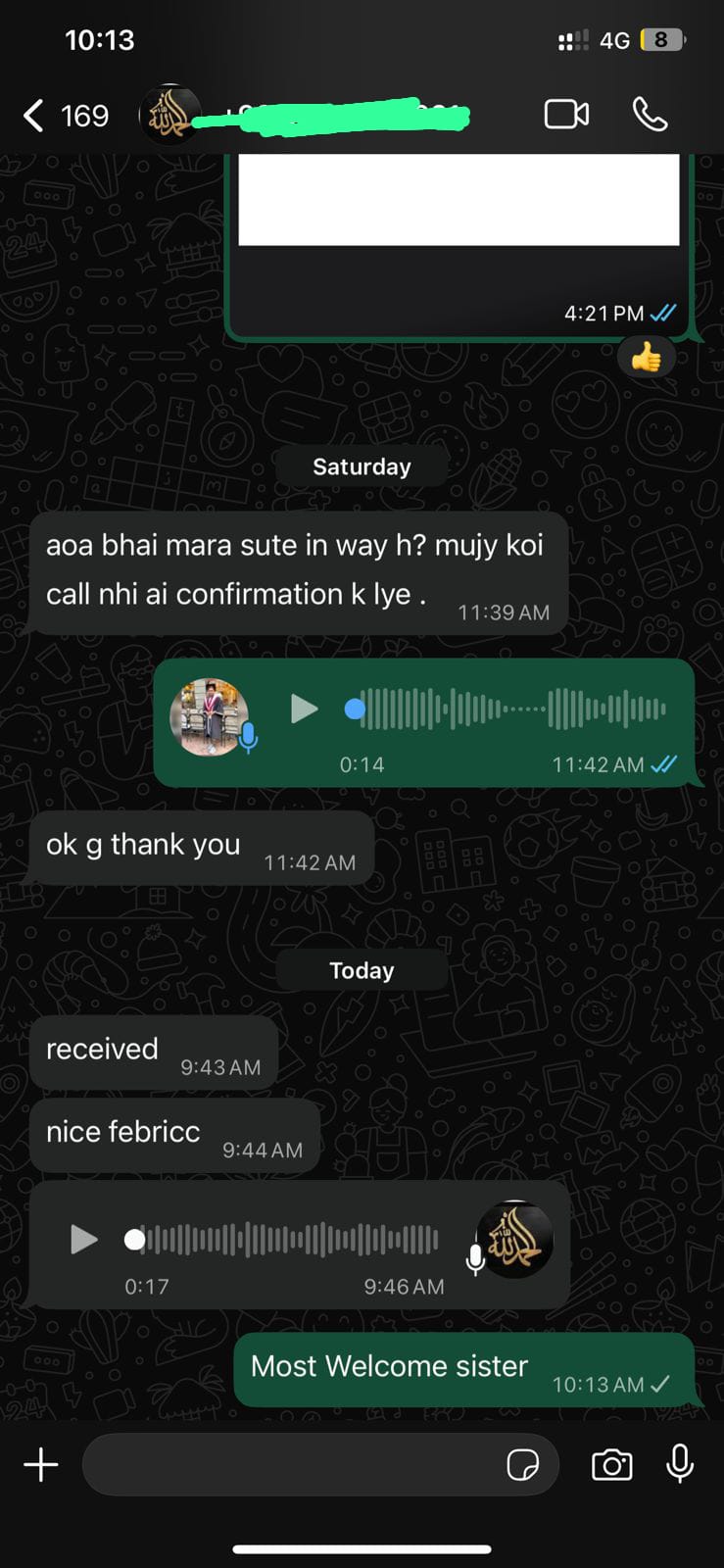The height and width of the screenshot is (1568, 724).
Task: Open contact info via the highlighted name
Action: pyautogui.click(x=333, y=117)
